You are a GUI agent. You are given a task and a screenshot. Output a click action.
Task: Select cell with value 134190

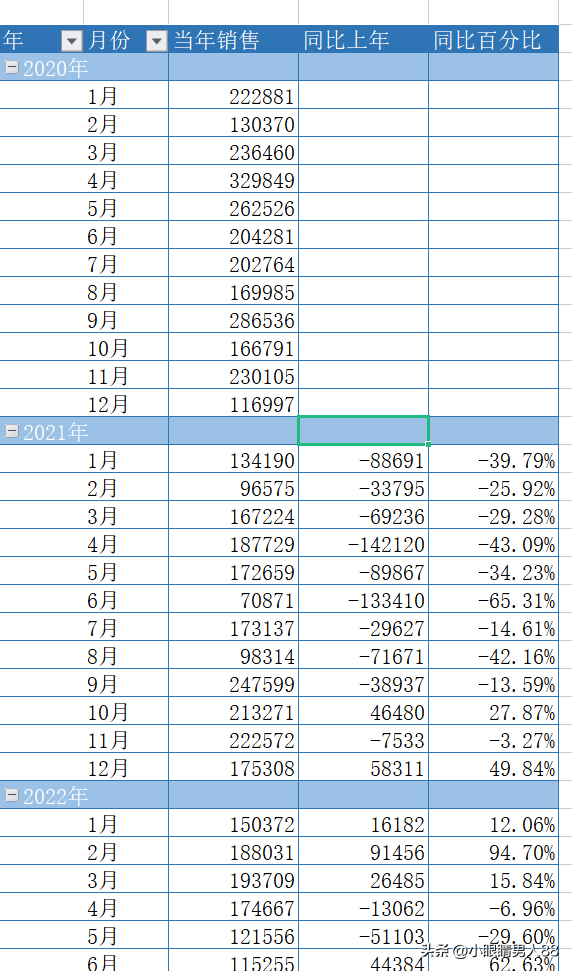coord(233,460)
